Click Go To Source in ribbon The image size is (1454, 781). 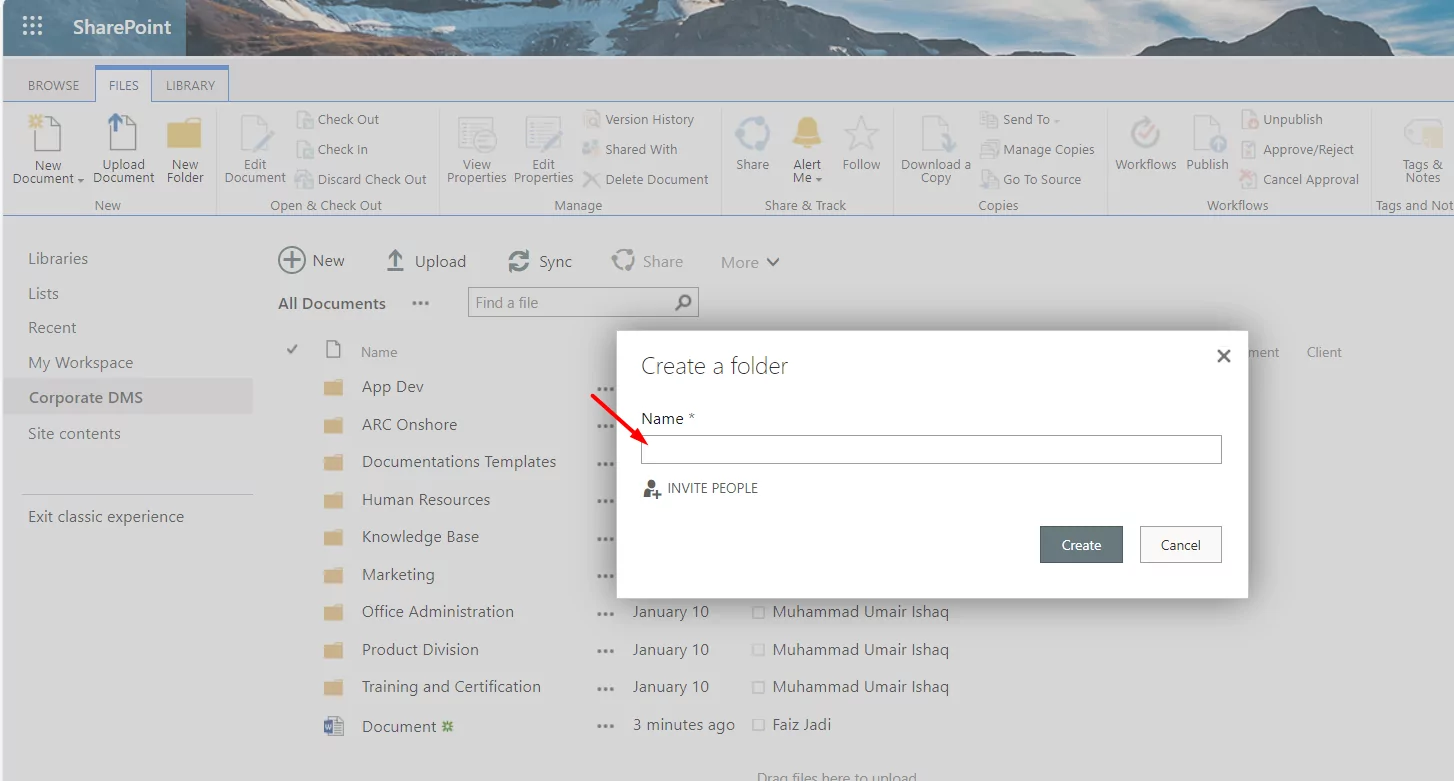(x=1030, y=179)
